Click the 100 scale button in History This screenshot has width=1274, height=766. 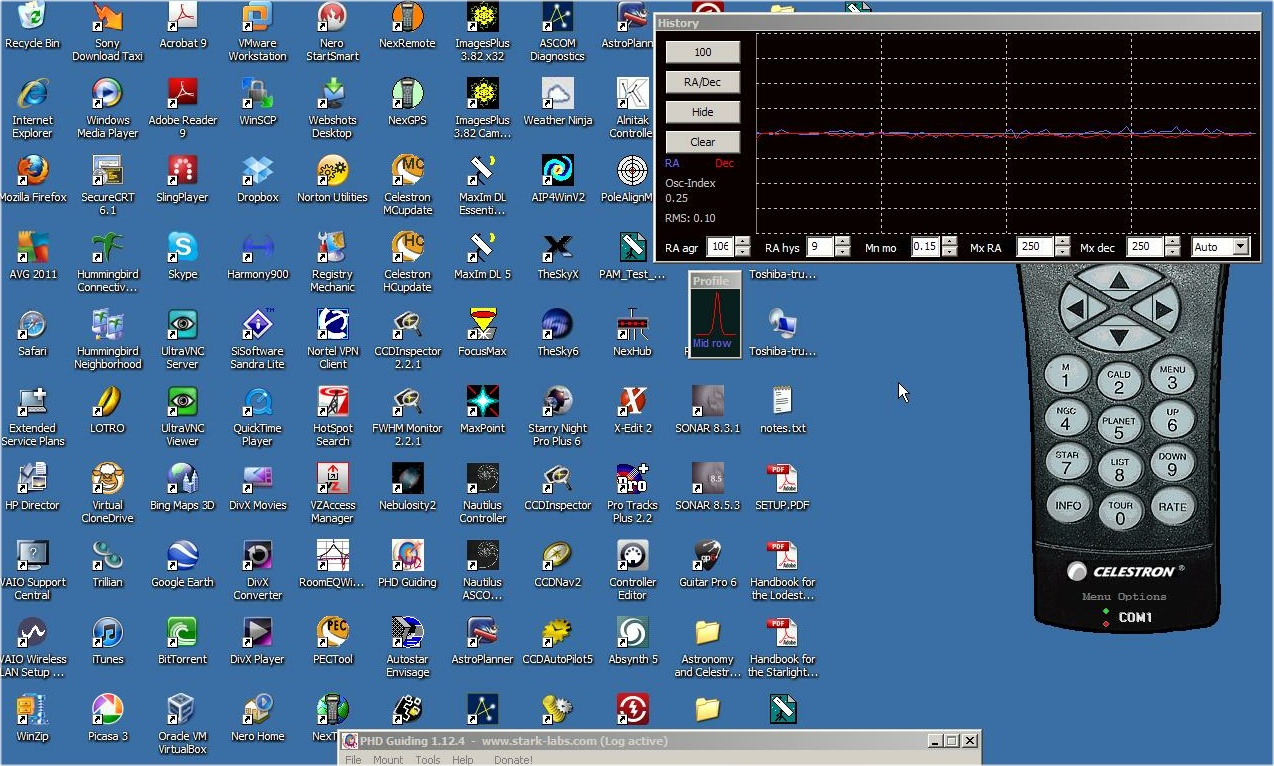[x=703, y=52]
